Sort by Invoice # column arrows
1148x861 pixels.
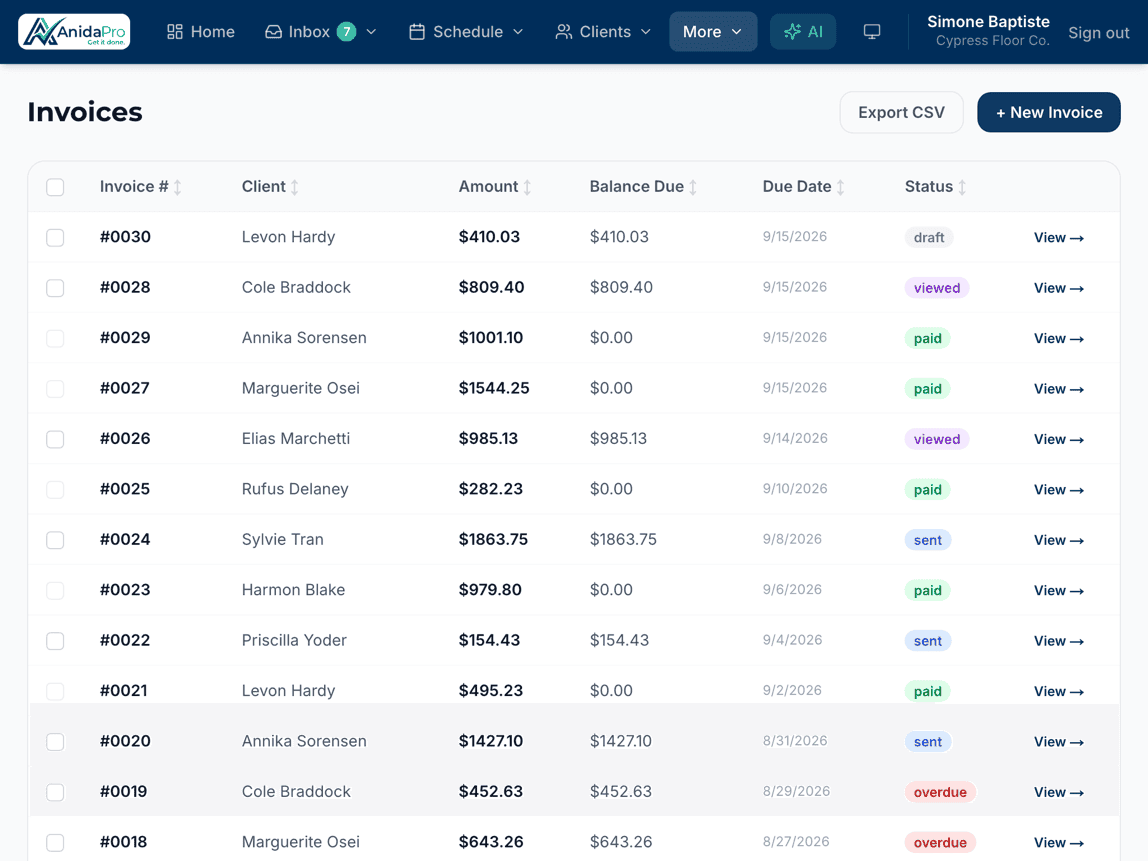177,187
